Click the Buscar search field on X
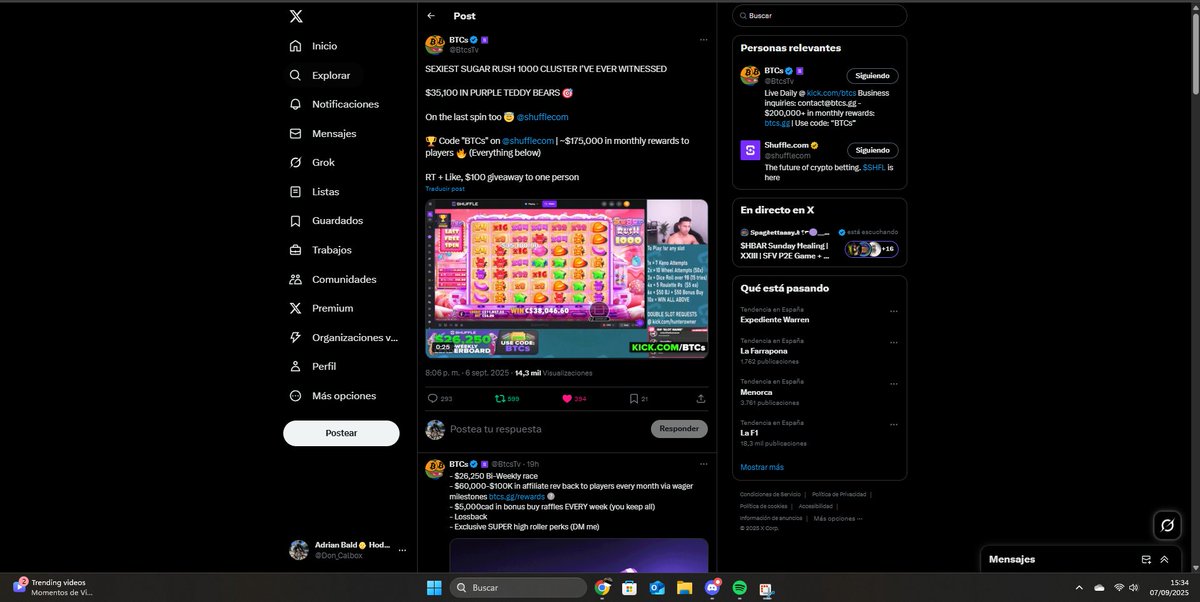 click(x=819, y=16)
